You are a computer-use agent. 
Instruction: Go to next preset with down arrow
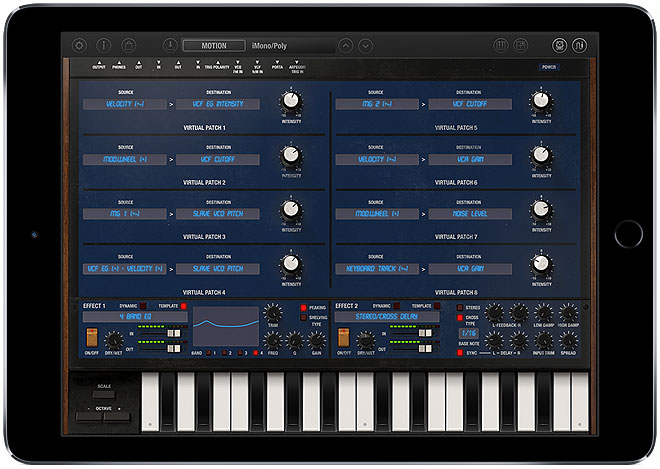(x=368, y=45)
